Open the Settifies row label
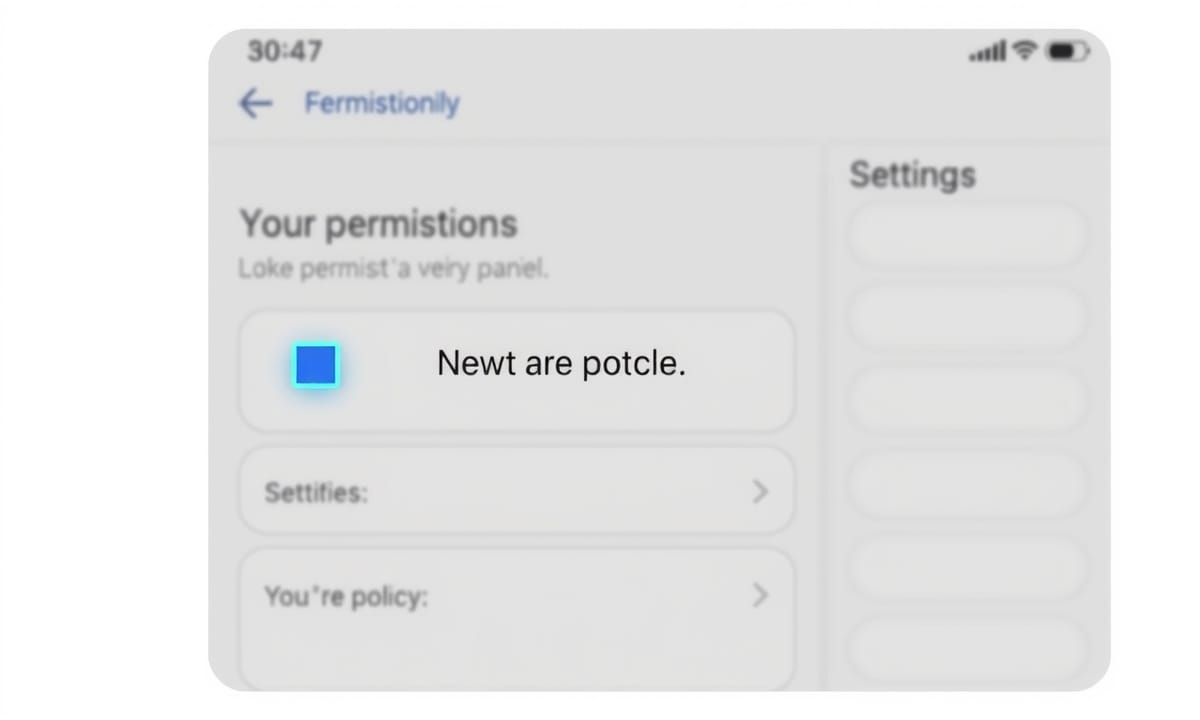Screen dimensions: 1200x720 click(316, 493)
